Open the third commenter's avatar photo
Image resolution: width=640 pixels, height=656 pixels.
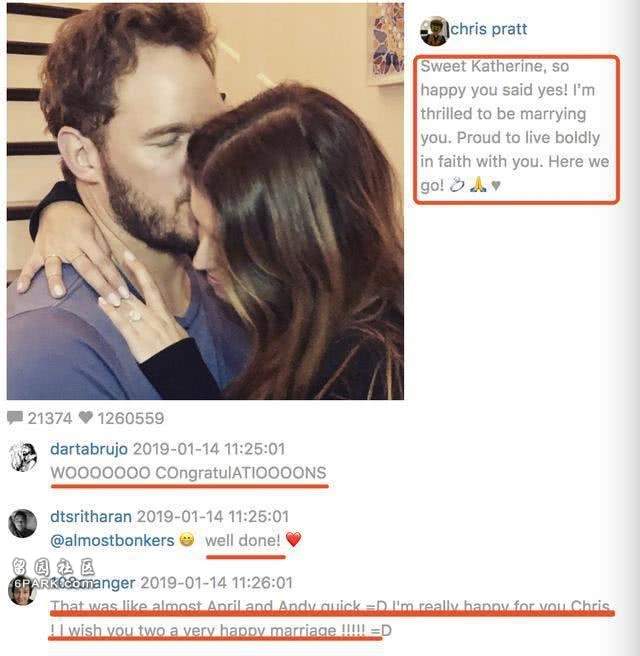[23, 590]
